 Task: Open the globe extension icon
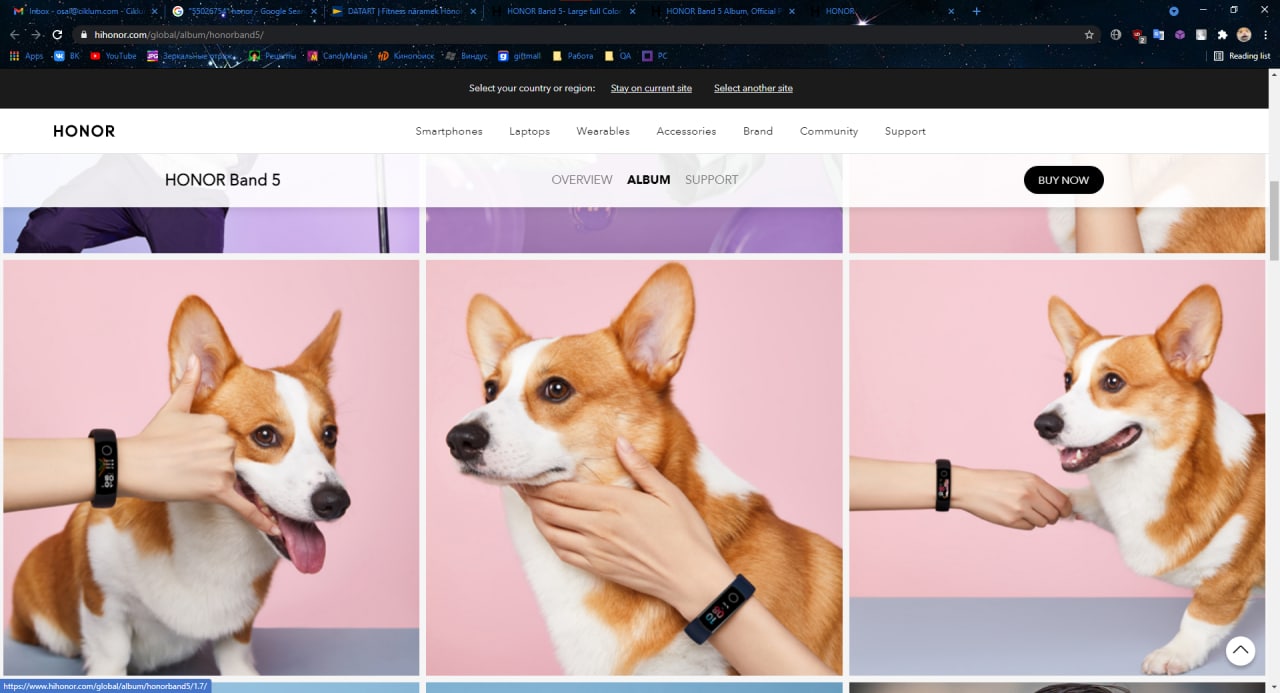pyautogui.click(x=1116, y=34)
